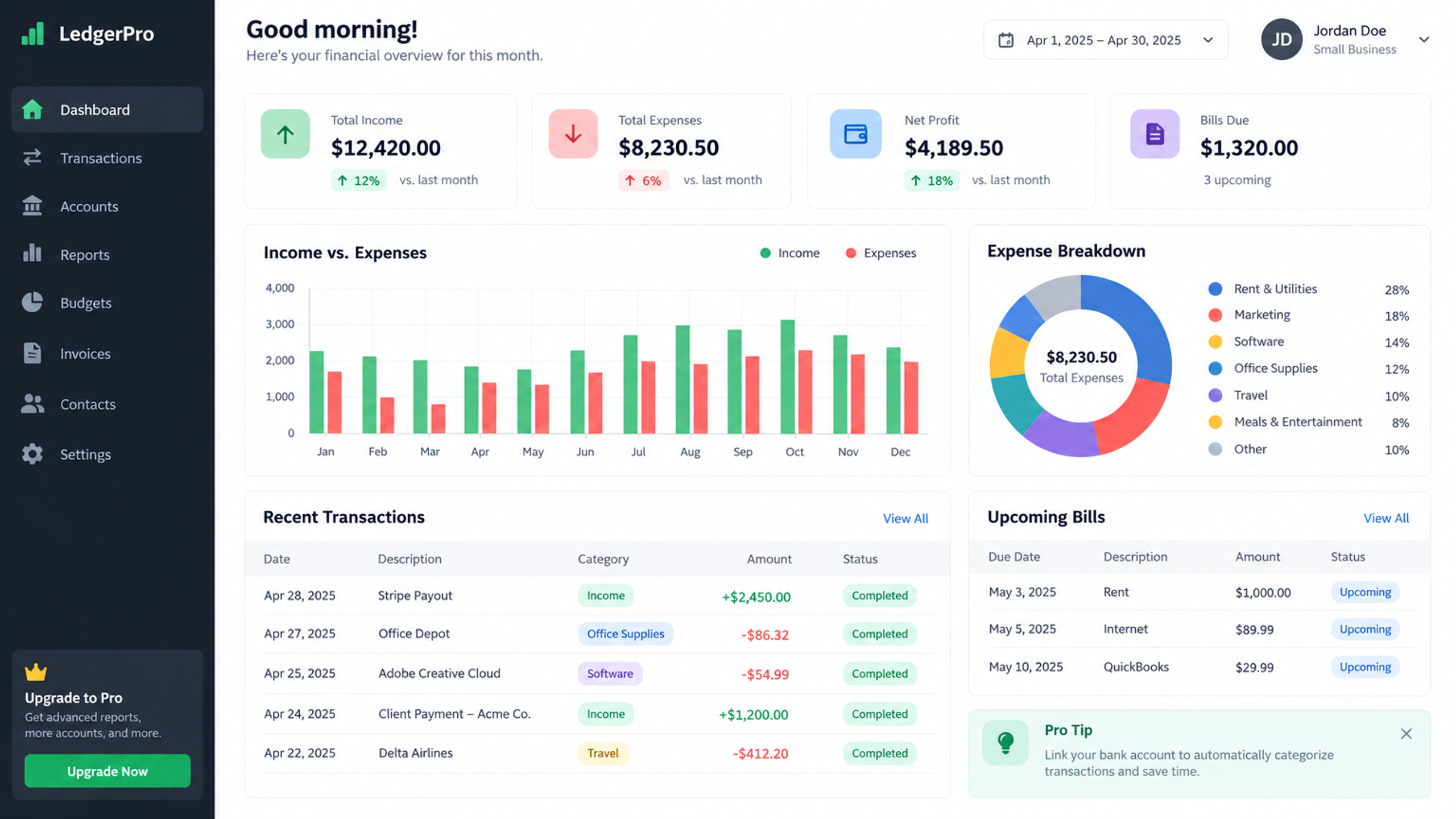Click the Net Profit wallet icon
Screen dimensions: 1456x819
pos(855,134)
